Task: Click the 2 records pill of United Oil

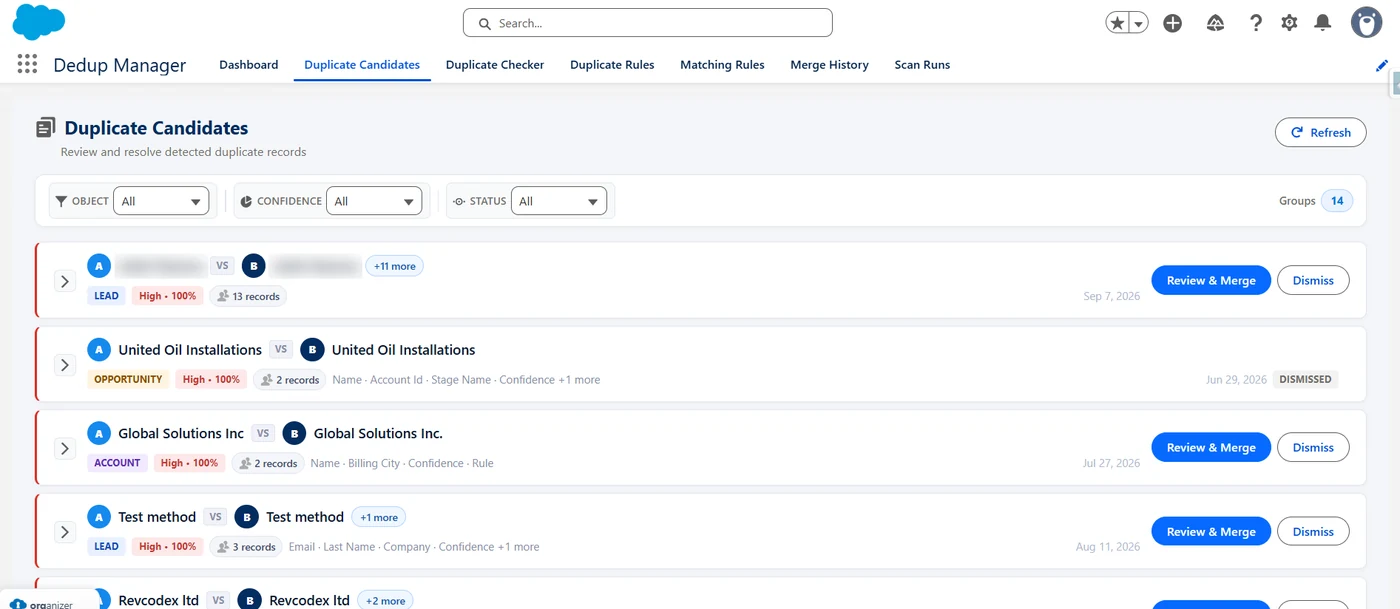Action: pos(290,380)
